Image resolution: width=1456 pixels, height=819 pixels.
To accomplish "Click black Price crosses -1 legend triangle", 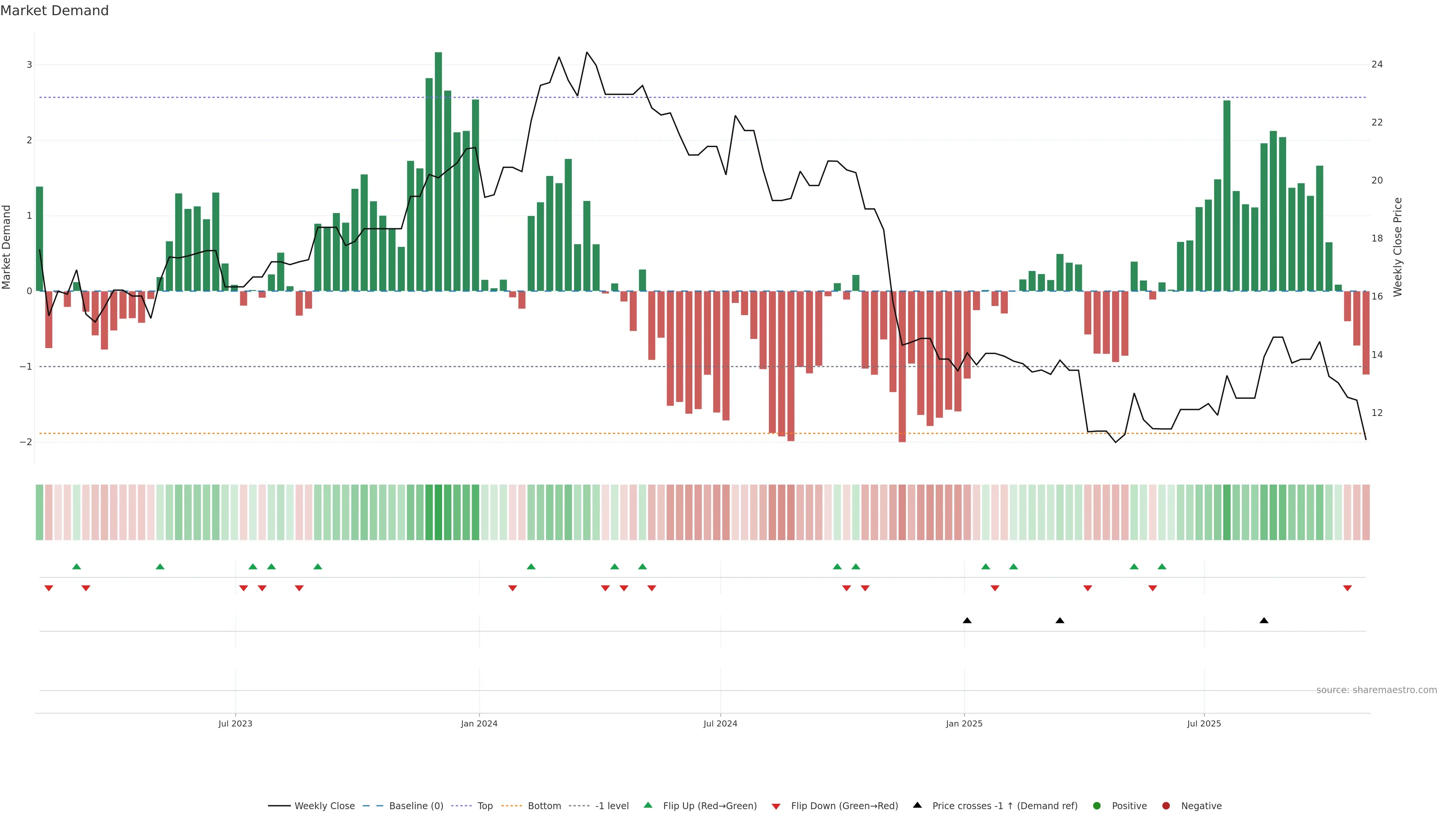I will point(917,805).
